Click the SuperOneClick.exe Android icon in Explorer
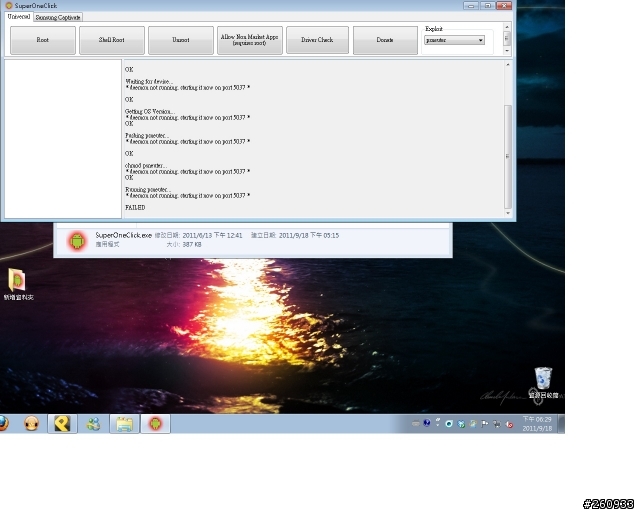640x512 pixels. 77,241
